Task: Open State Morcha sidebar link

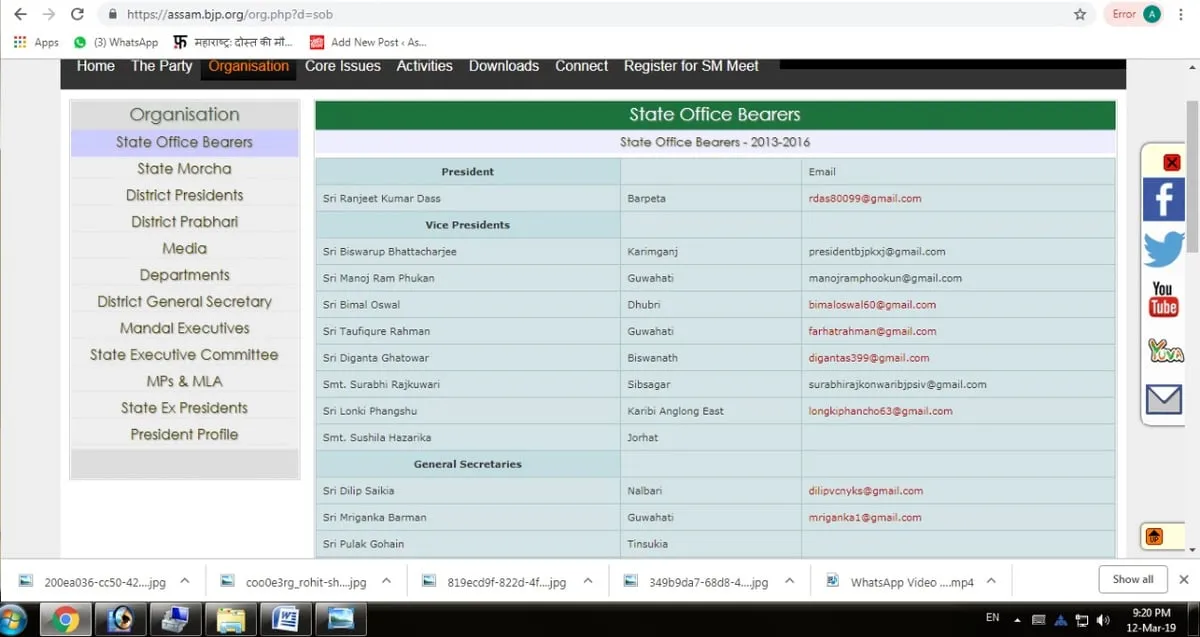Action: click(x=185, y=169)
